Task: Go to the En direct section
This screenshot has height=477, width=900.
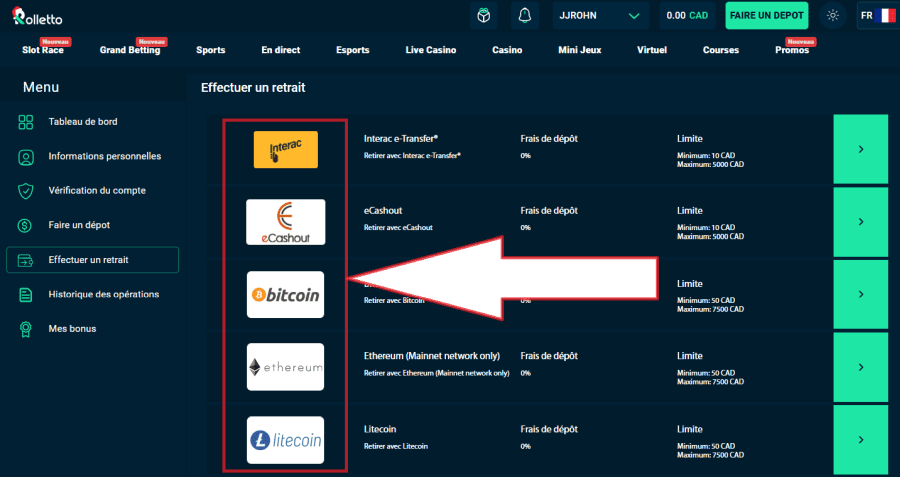Action: [x=281, y=50]
